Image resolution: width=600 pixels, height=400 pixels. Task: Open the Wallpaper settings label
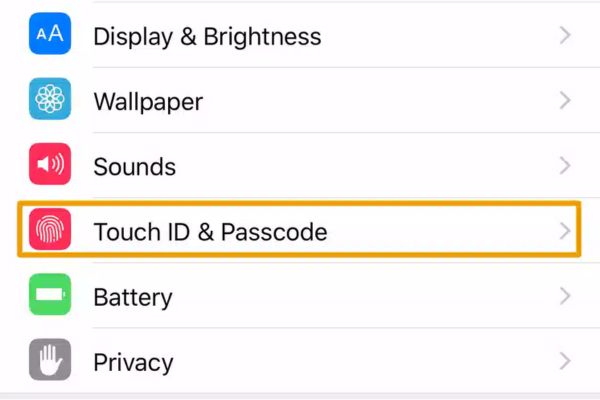pyautogui.click(x=148, y=102)
